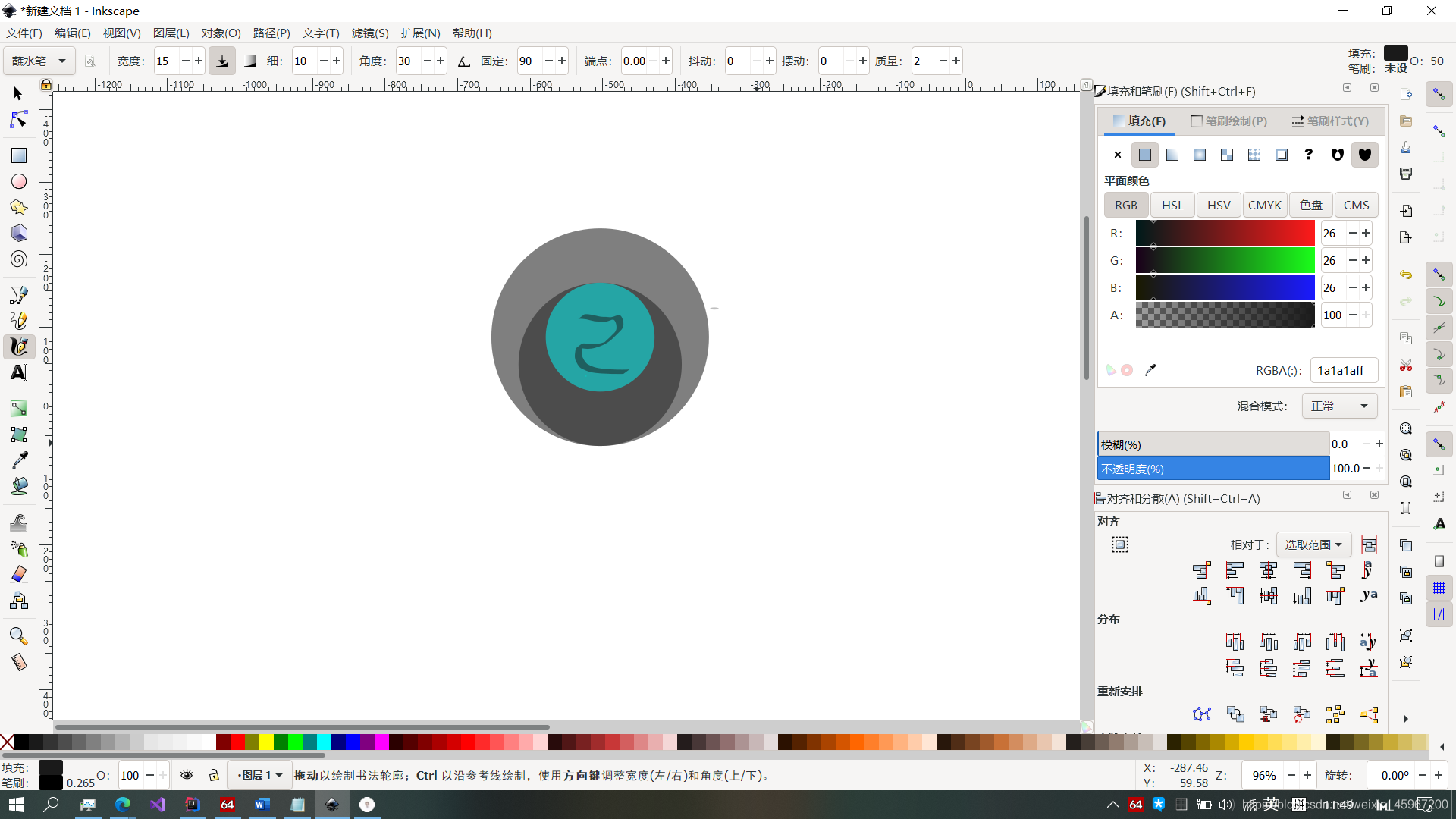Expand the blend mode dropdown

click(1339, 406)
